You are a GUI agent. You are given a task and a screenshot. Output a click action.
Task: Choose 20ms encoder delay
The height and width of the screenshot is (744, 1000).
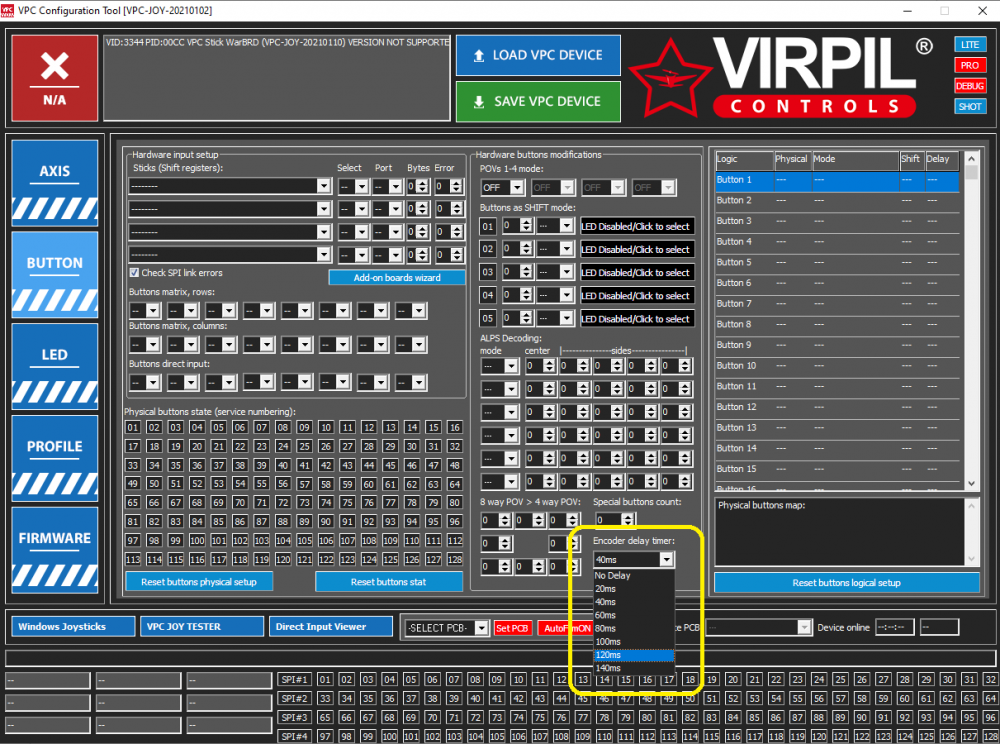(634, 588)
